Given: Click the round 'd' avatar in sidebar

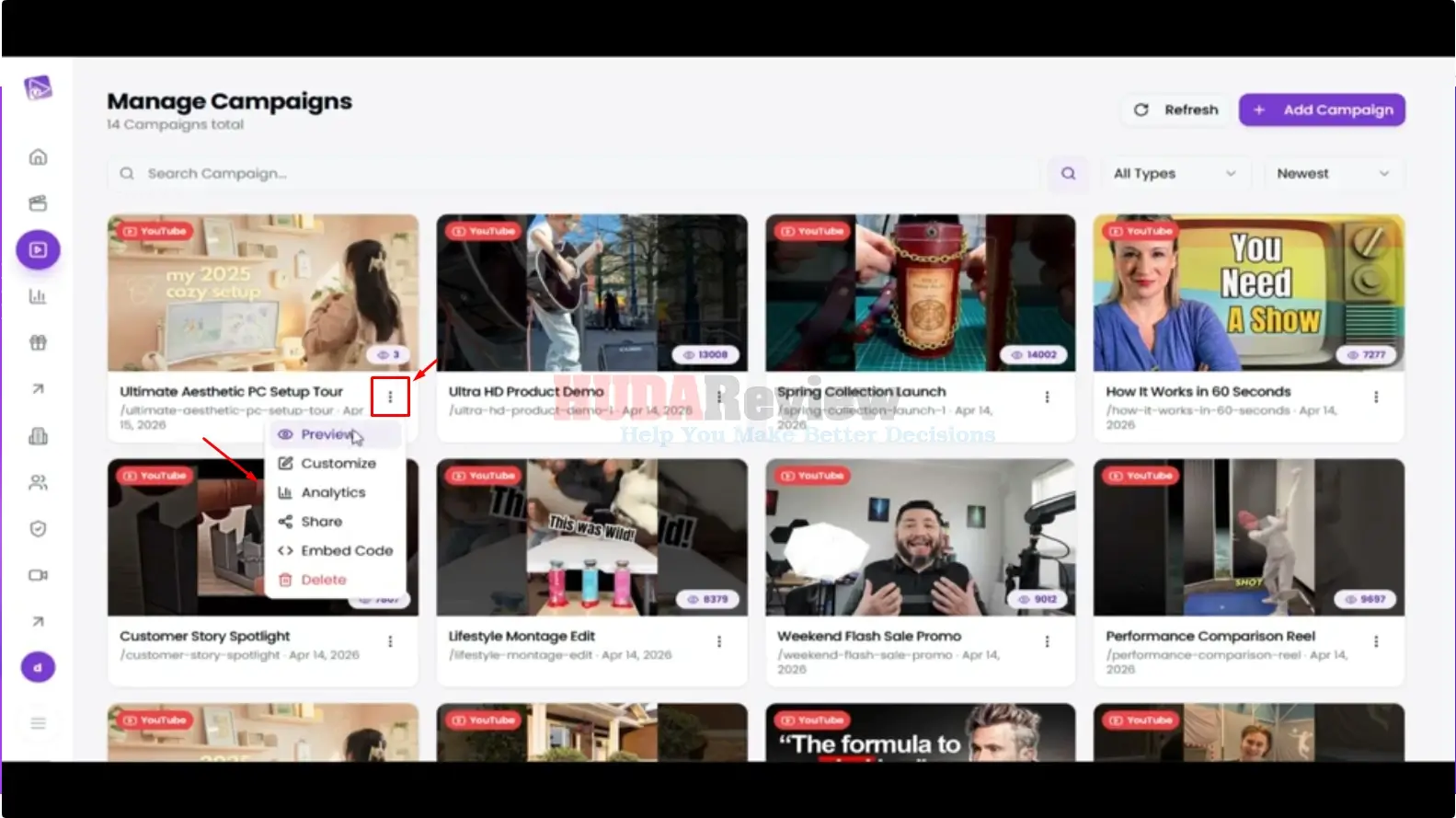Looking at the screenshot, I should point(38,667).
